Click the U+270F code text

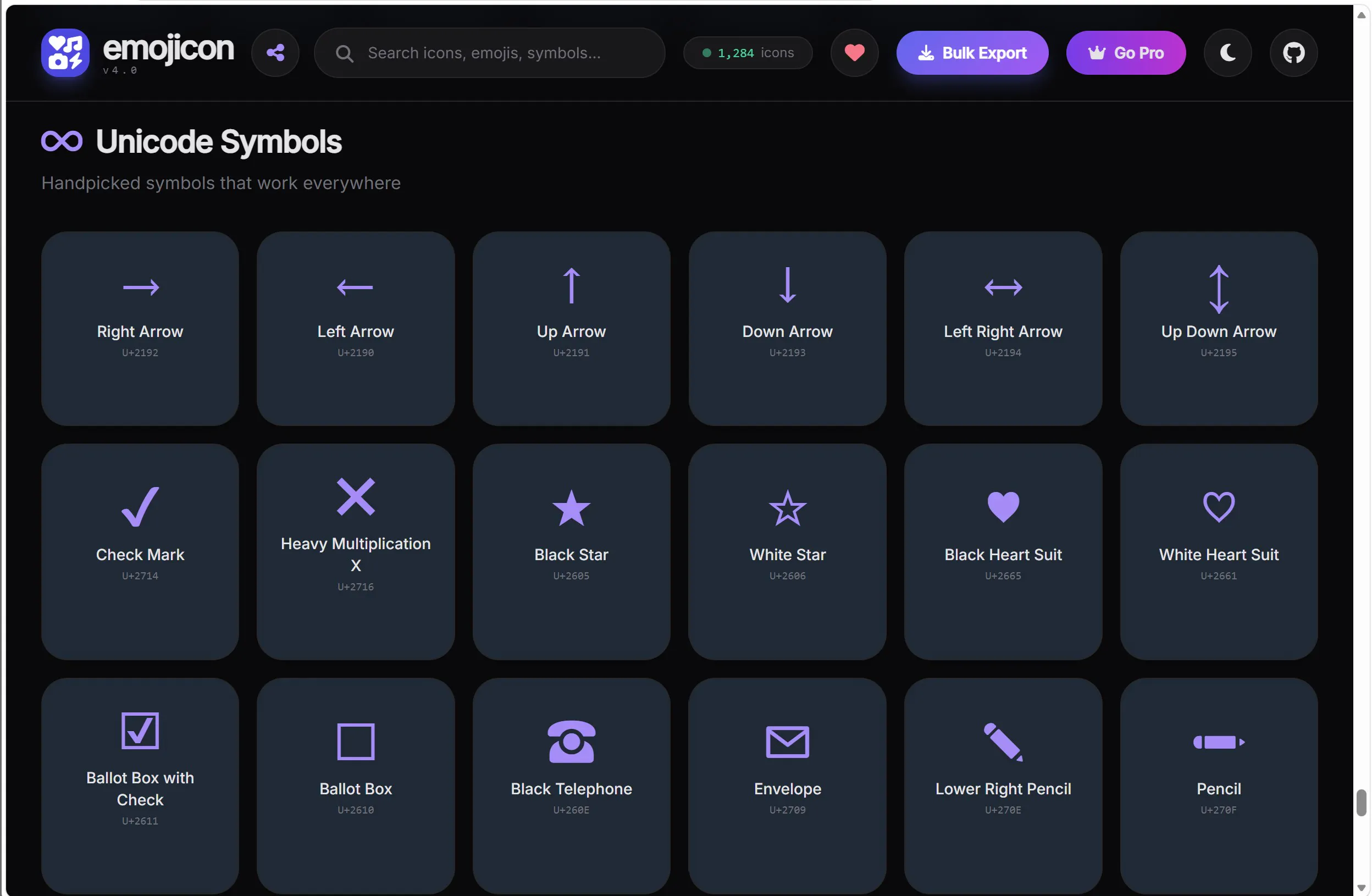(1219, 810)
